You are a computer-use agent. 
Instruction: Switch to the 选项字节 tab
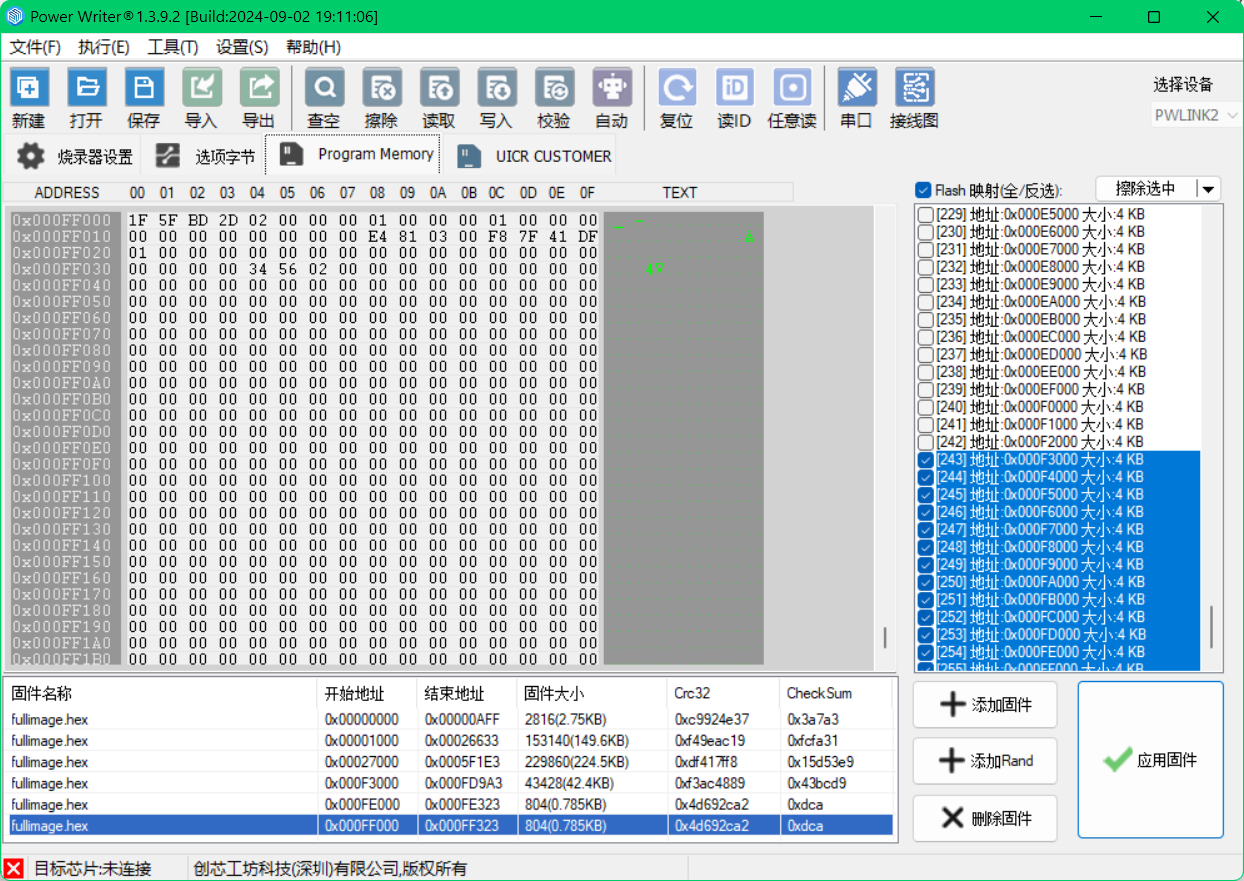pos(207,157)
